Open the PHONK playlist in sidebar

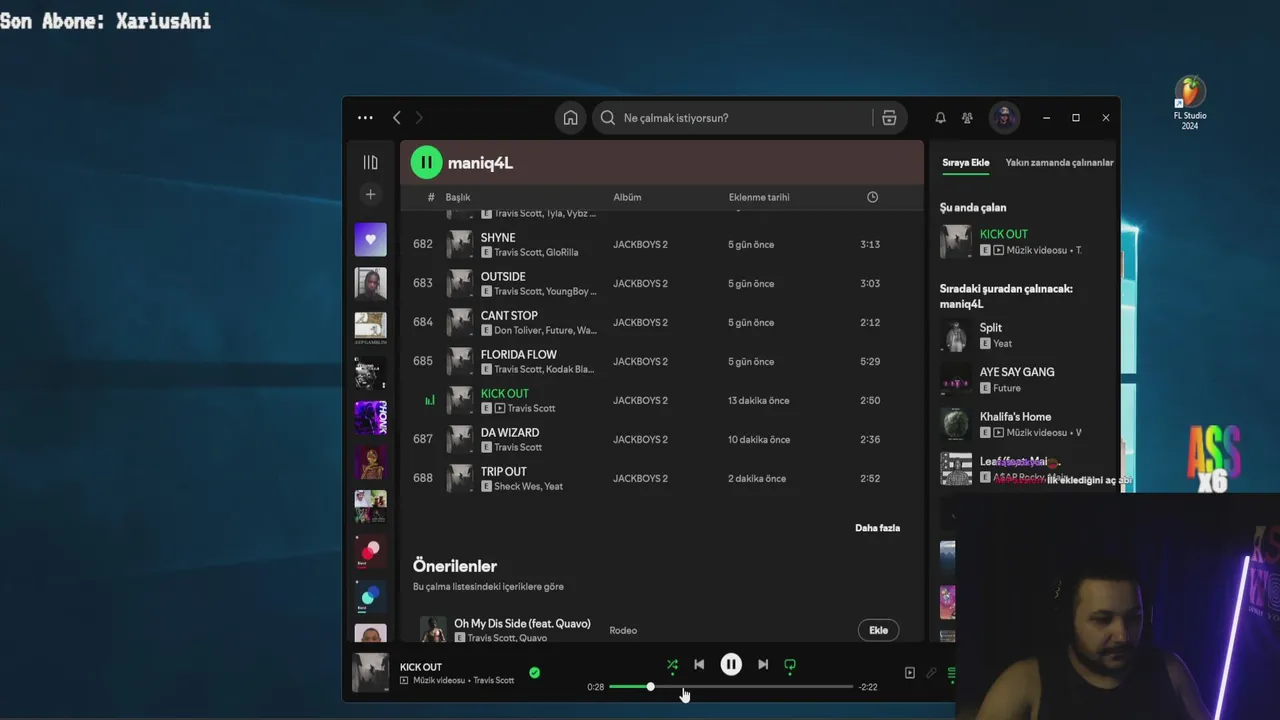click(x=370, y=418)
